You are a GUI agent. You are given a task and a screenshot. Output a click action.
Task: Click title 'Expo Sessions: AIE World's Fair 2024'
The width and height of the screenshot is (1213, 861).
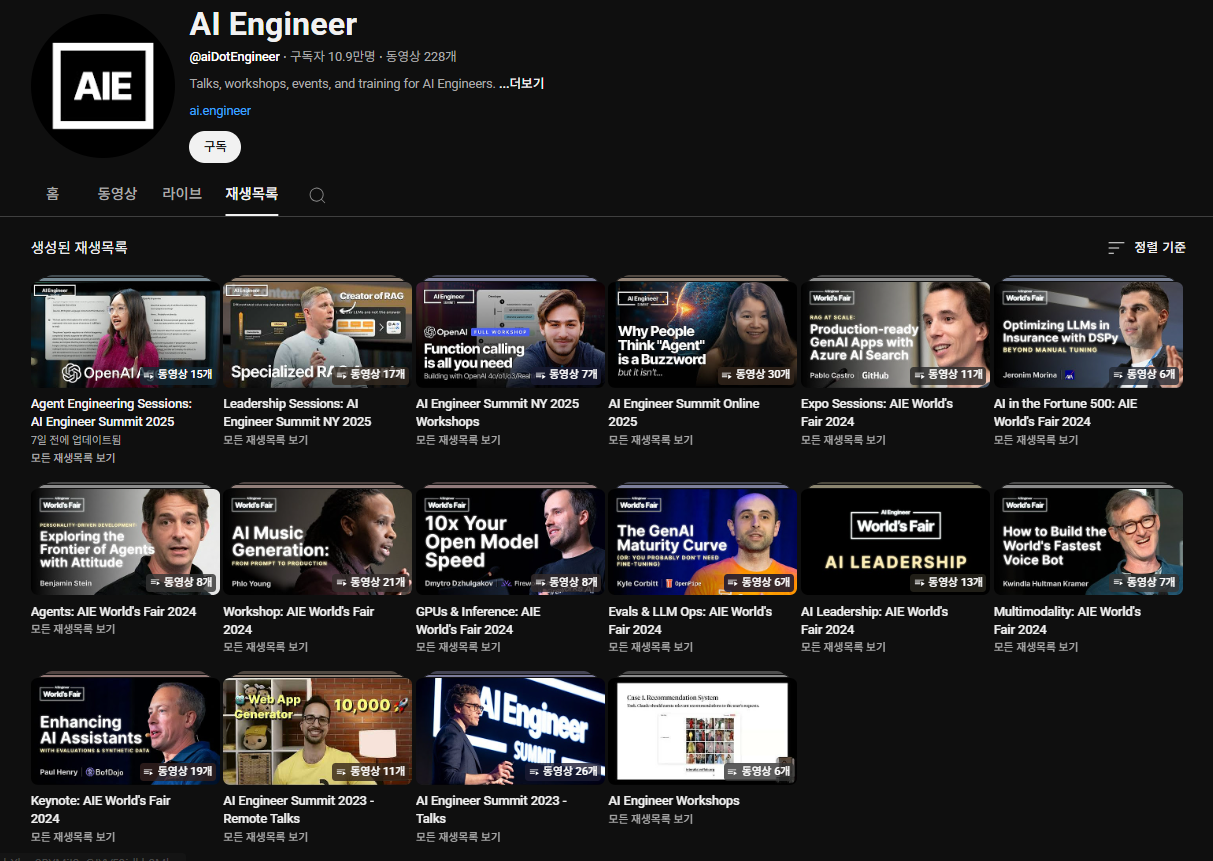click(x=877, y=413)
